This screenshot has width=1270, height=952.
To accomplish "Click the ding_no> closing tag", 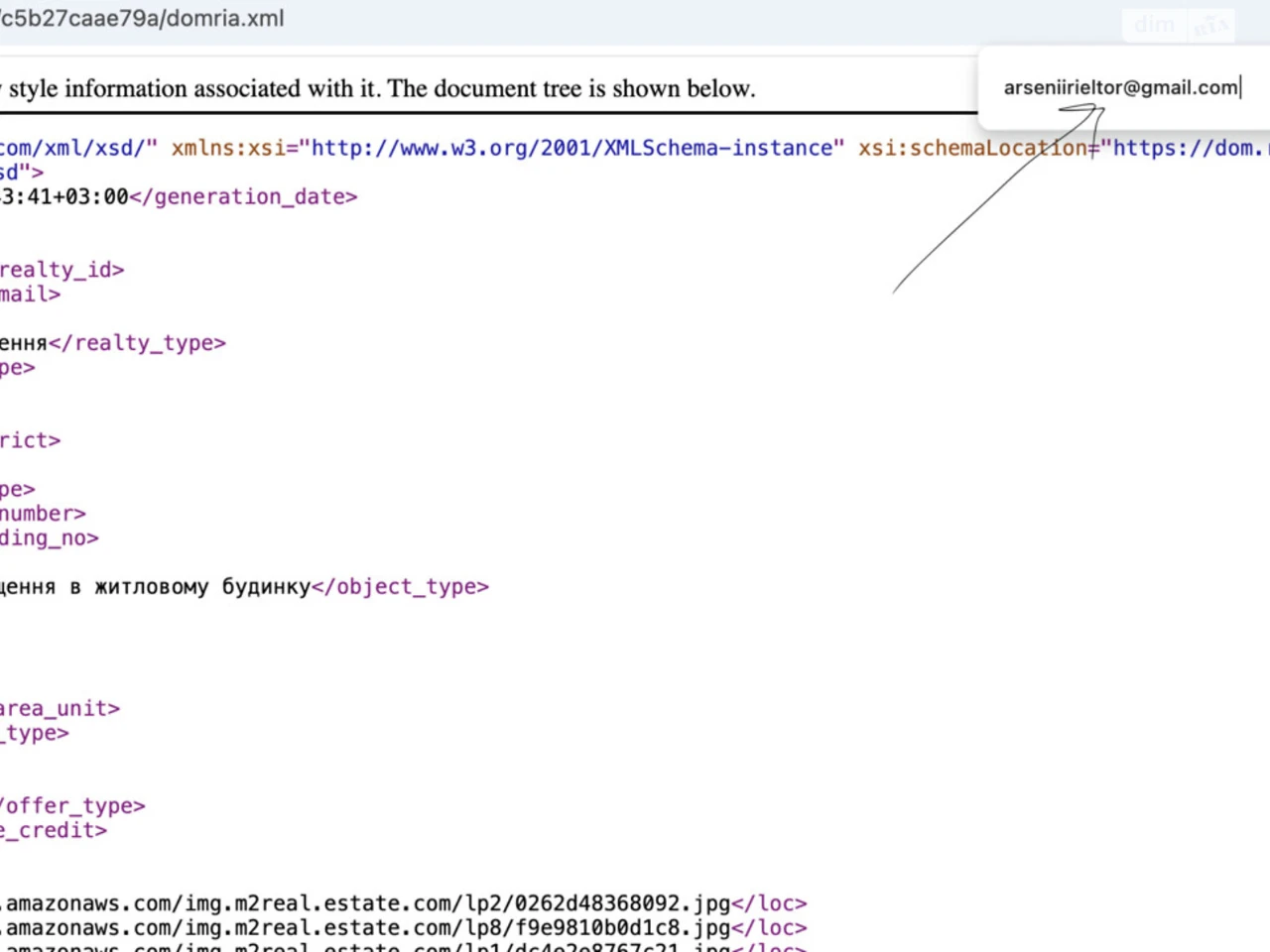I will coord(50,537).
